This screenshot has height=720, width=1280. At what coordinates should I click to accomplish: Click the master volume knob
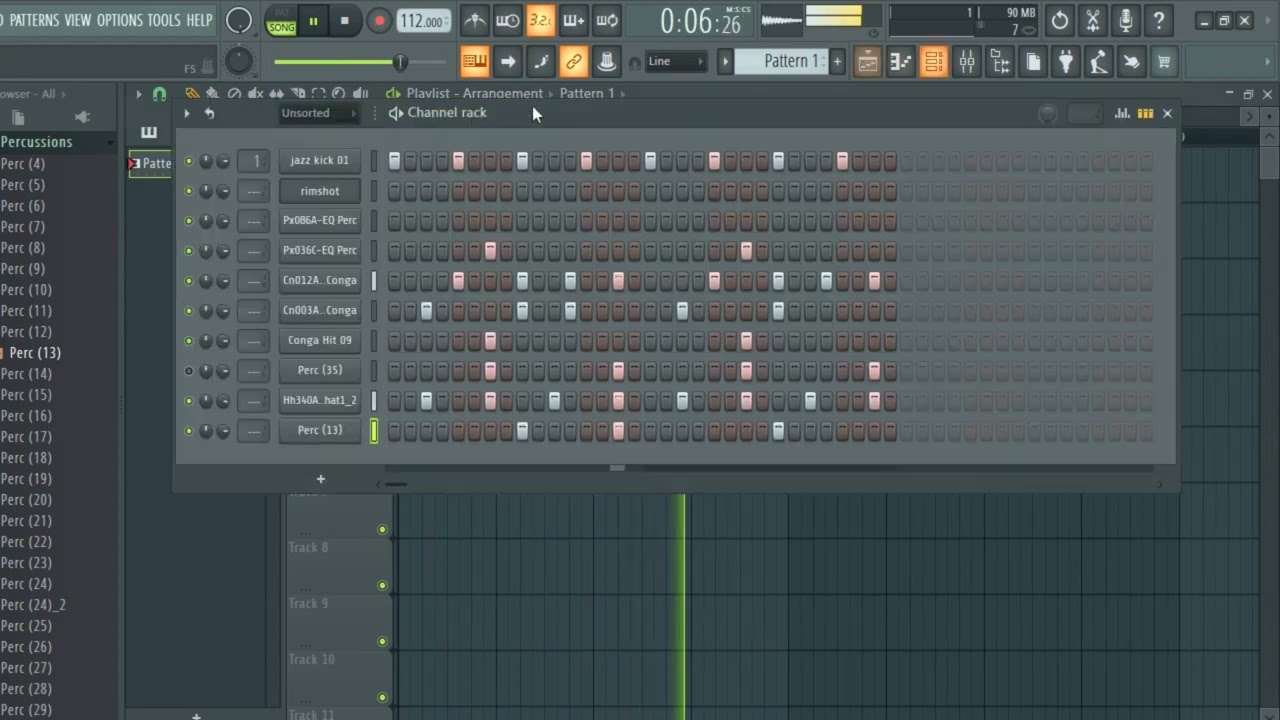pos(239,20)
